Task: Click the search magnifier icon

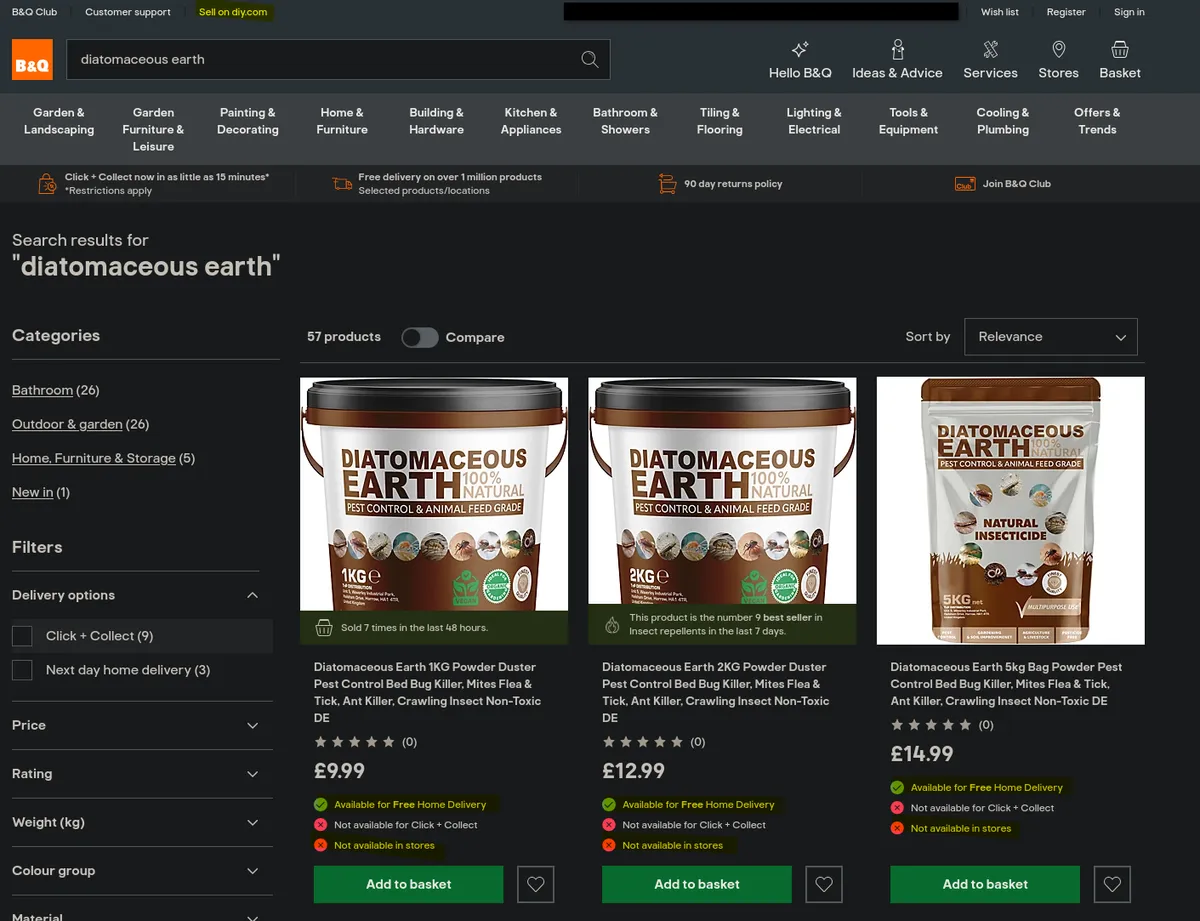Action: pyautogui.click(x=590, y=59)
